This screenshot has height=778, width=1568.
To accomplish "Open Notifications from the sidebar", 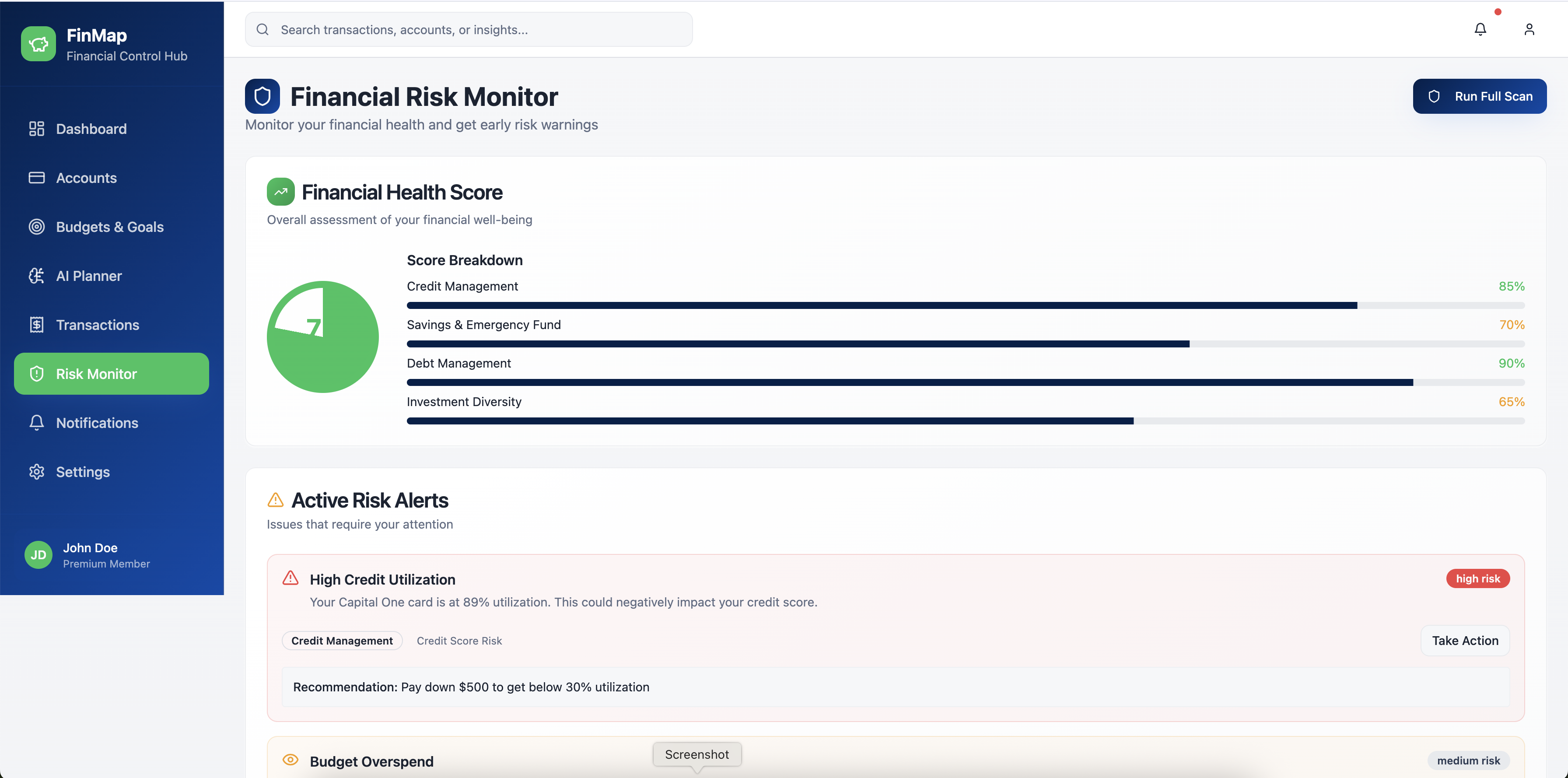I will pyautogui.click(x=112, y=423).
